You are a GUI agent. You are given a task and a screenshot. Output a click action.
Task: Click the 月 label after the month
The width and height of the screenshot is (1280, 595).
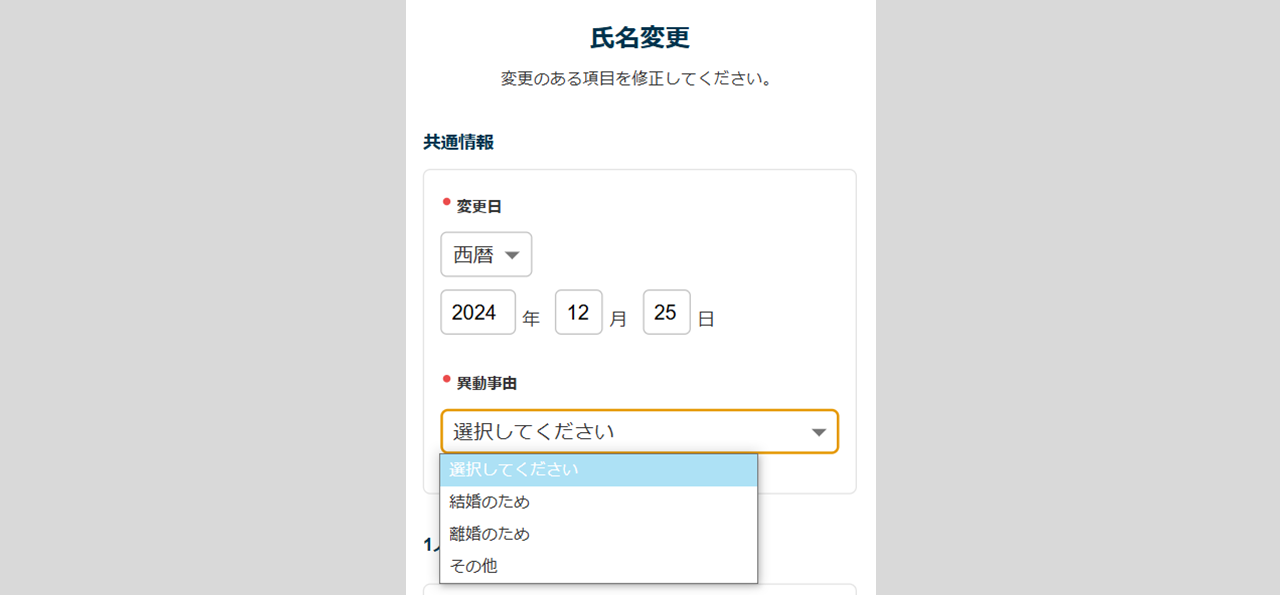[x=618, y=320]
